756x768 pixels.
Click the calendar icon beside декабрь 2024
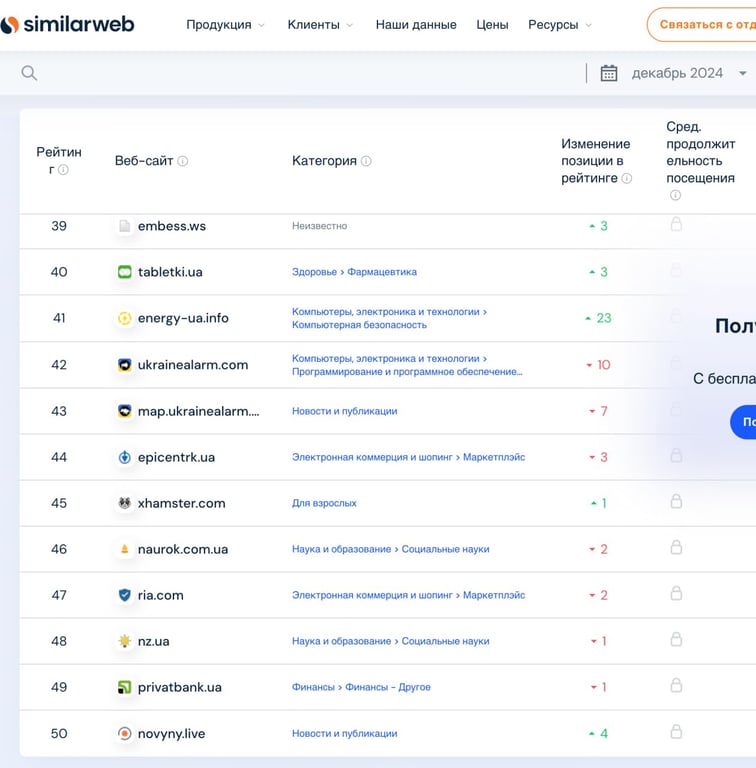pos(608,73)
